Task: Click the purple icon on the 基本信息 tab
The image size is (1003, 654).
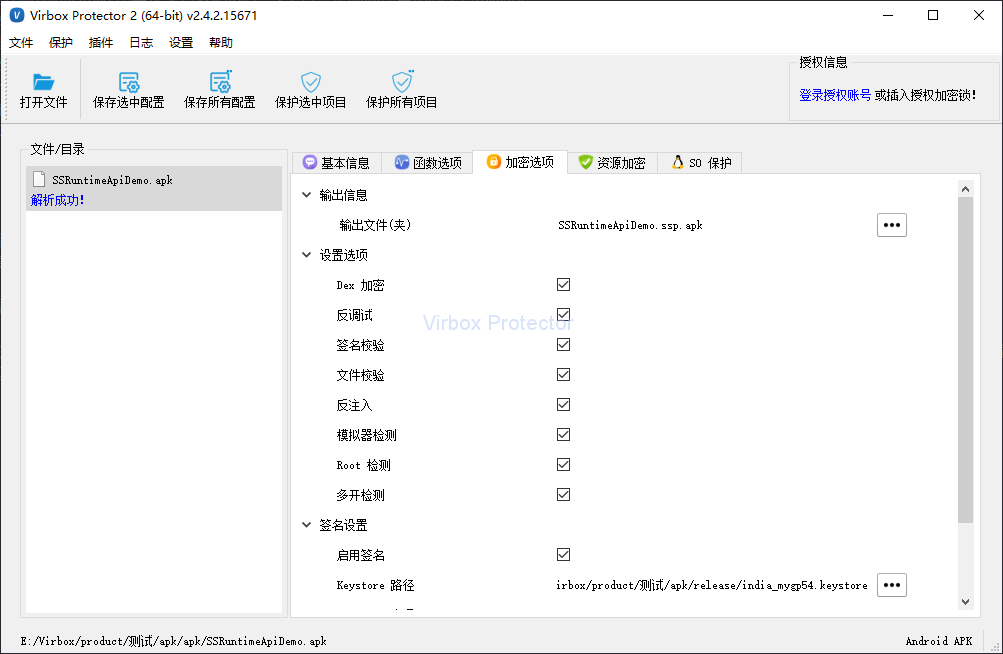Action: click(310, 163)
